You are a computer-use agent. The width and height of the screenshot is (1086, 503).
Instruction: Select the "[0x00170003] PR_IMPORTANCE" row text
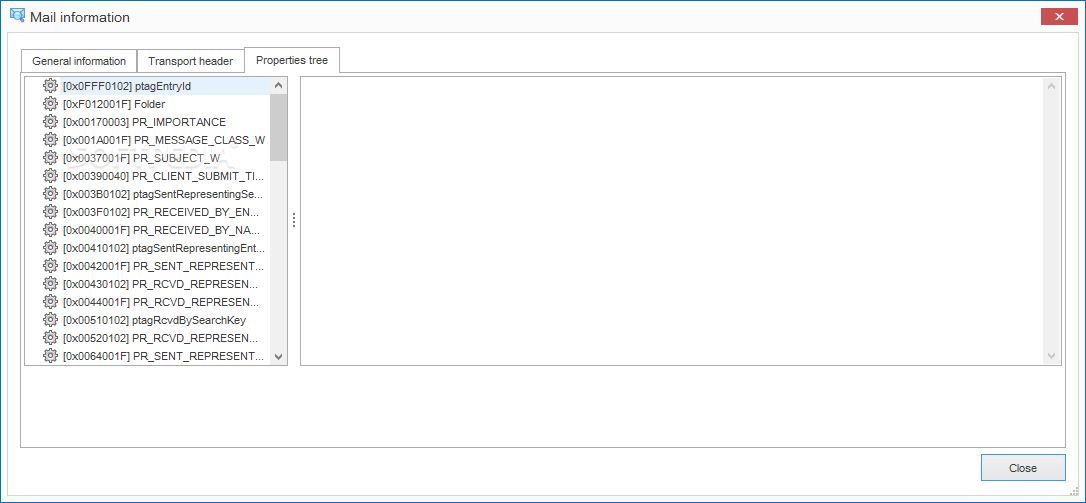pos(144,122)
